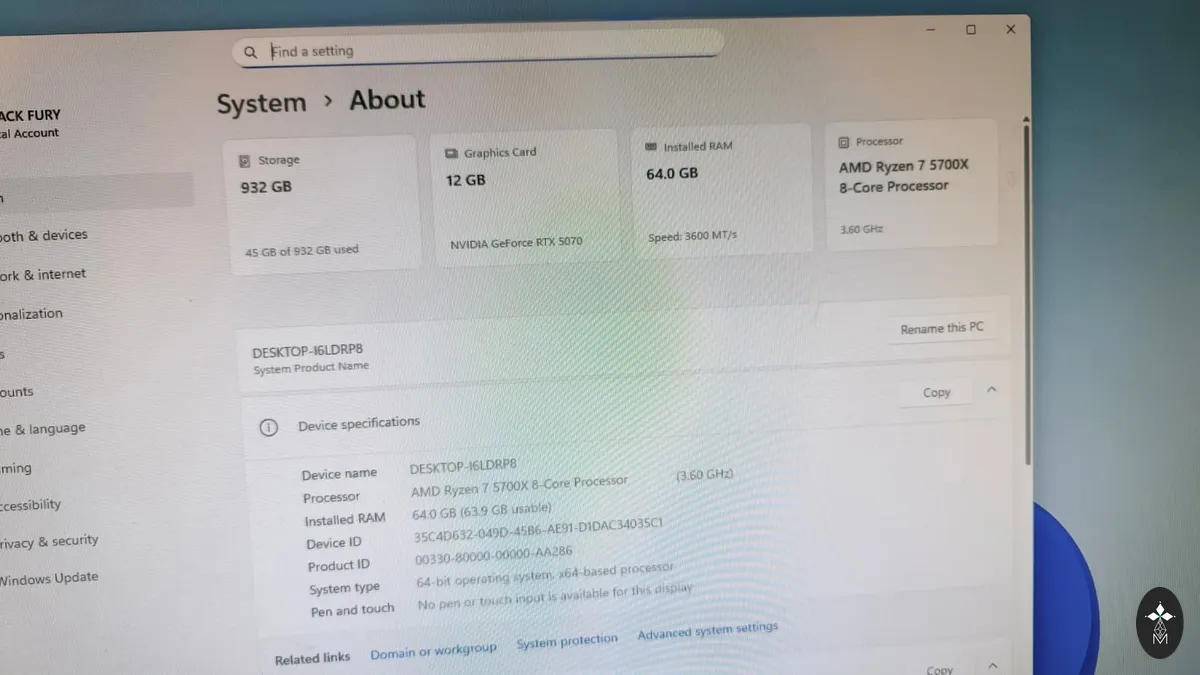1200x675 pixels.
Task: Click the Graphics Card icon
Action: click(451, 154)
